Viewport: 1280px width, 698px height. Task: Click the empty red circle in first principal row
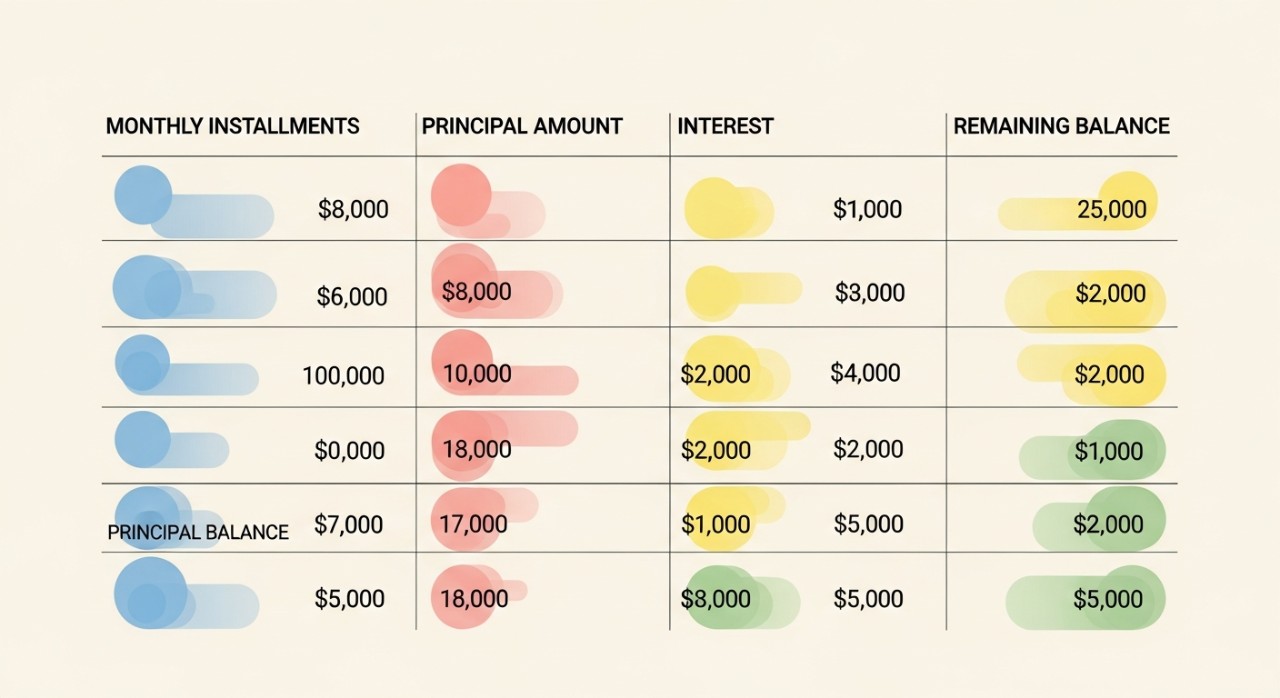(461, 194)
